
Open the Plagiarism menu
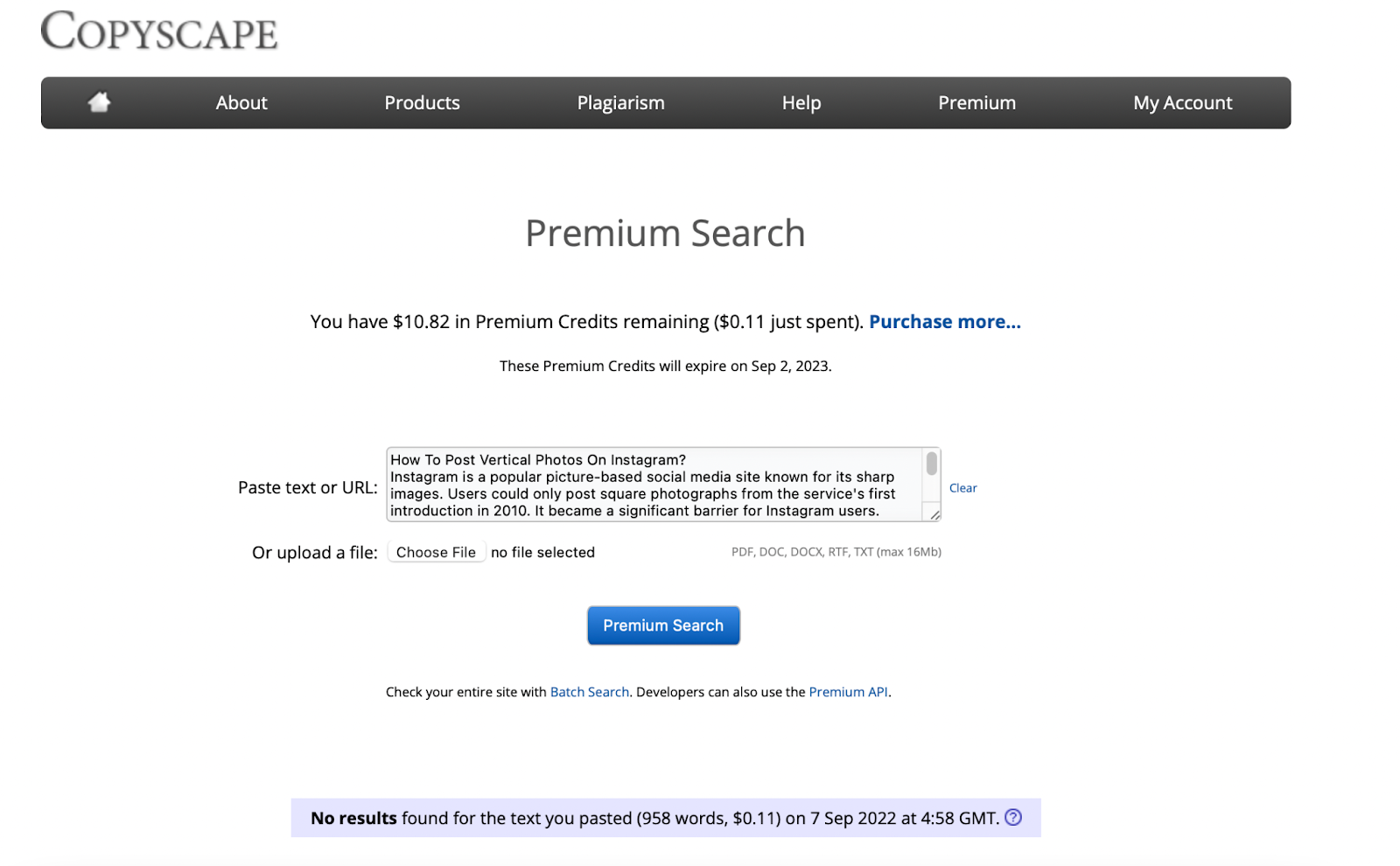point(620,103)
